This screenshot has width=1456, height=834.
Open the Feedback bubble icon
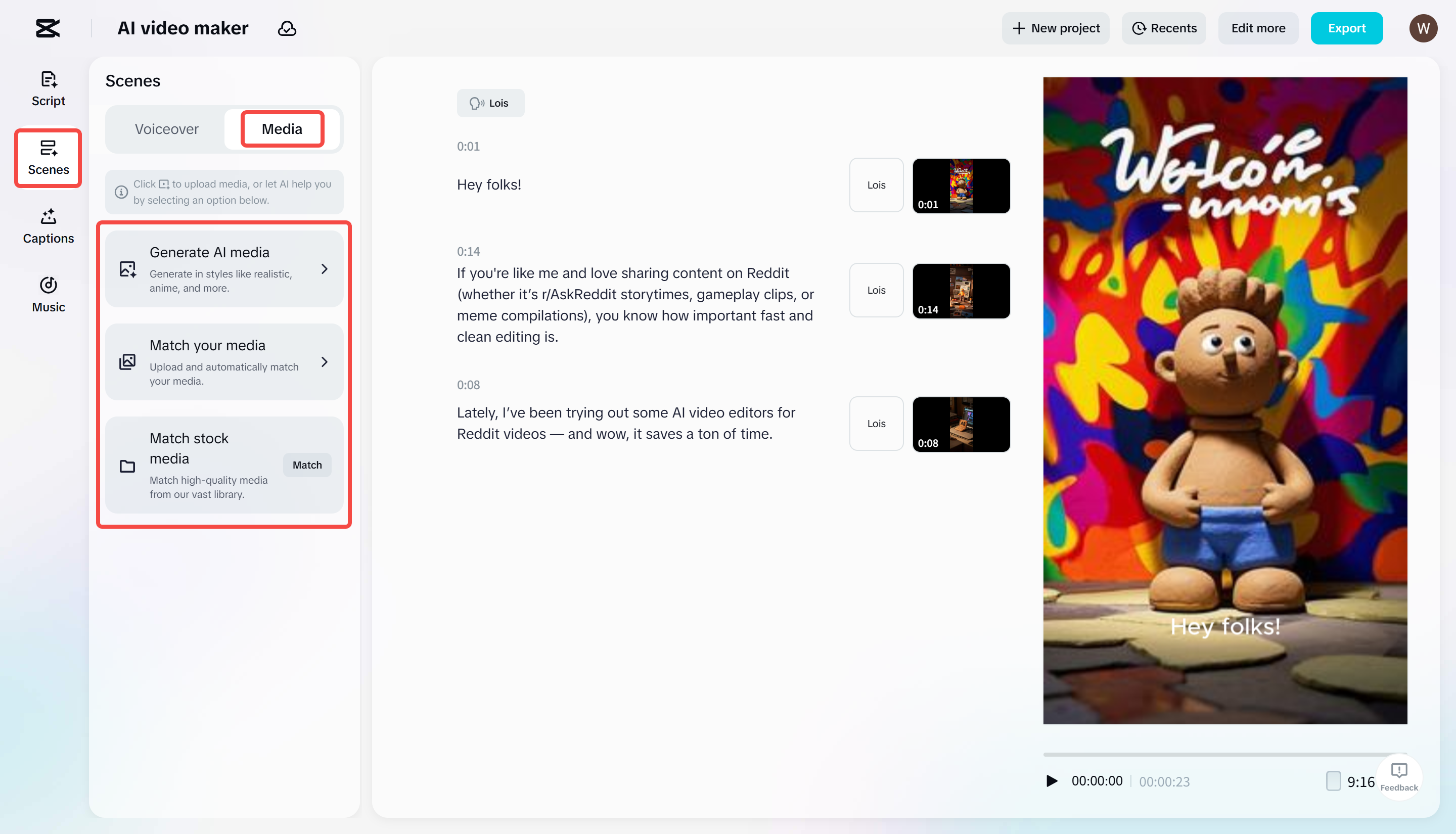[x=1399, y=777]
